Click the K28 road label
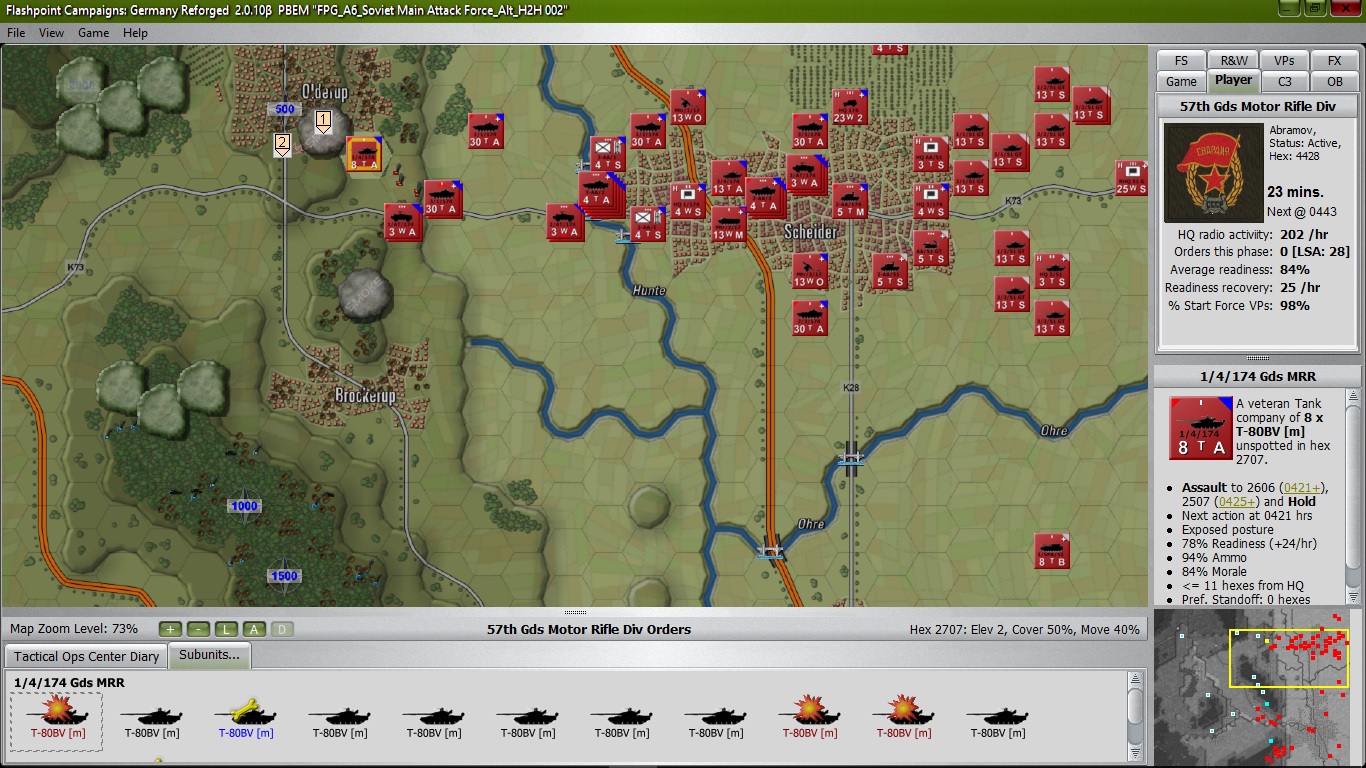 point(851,386)
